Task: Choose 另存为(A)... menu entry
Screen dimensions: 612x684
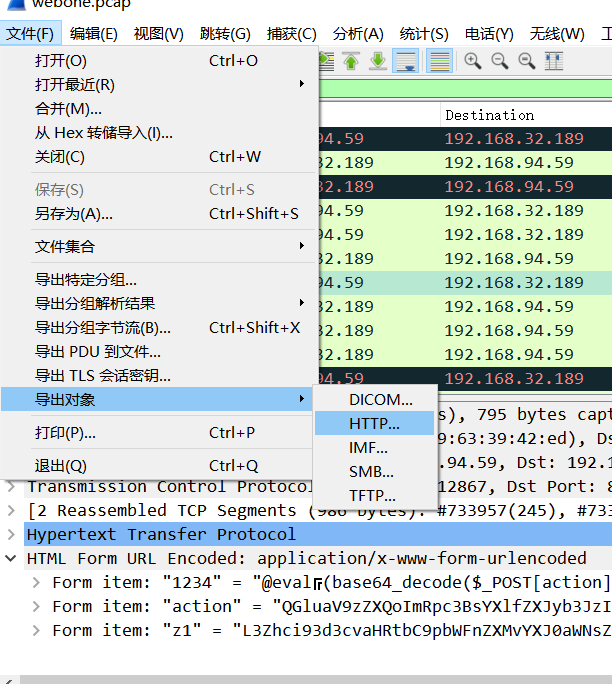Action: pyautogui.click(x=159, y=214)
